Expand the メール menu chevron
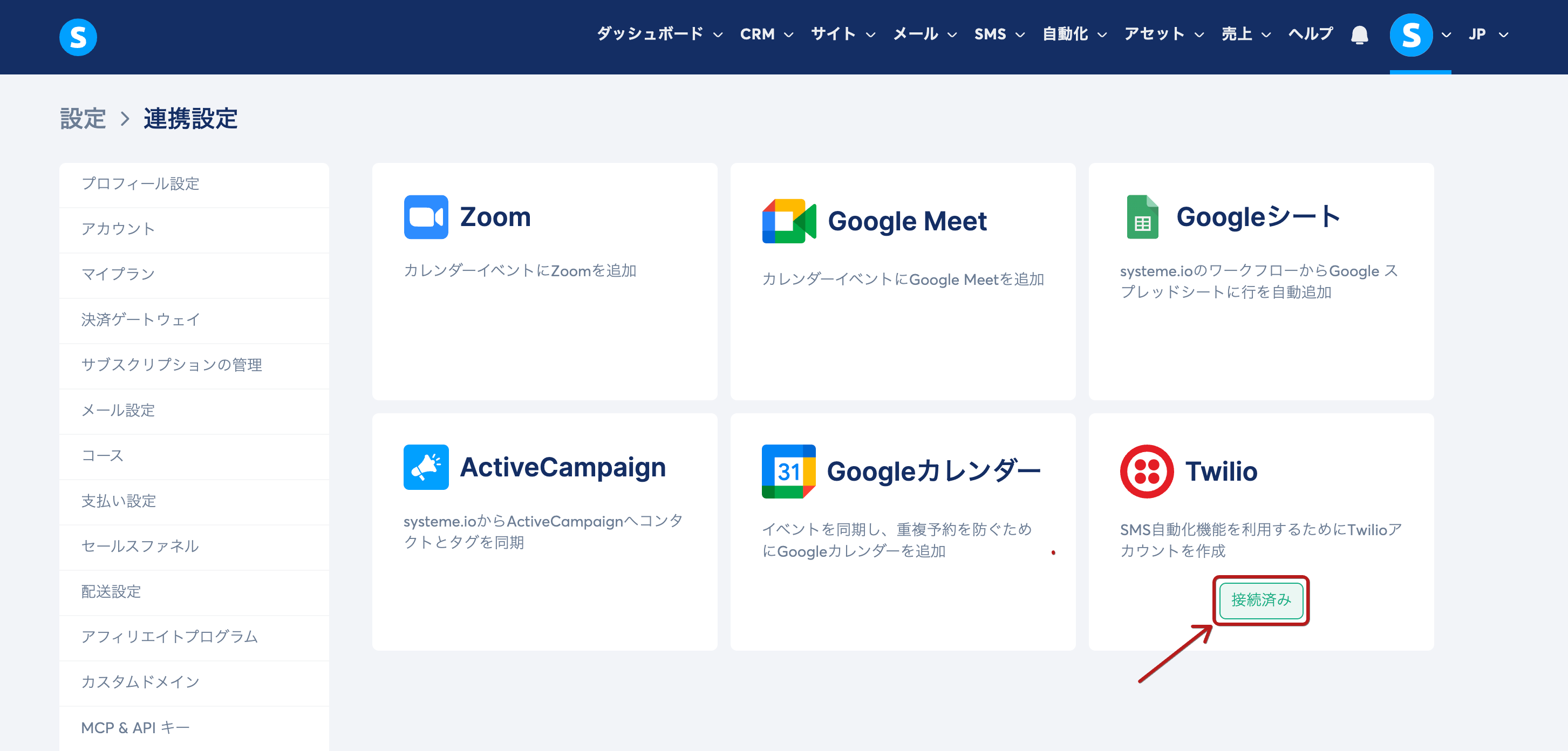The image size is (1568, 751). [952, 35]
